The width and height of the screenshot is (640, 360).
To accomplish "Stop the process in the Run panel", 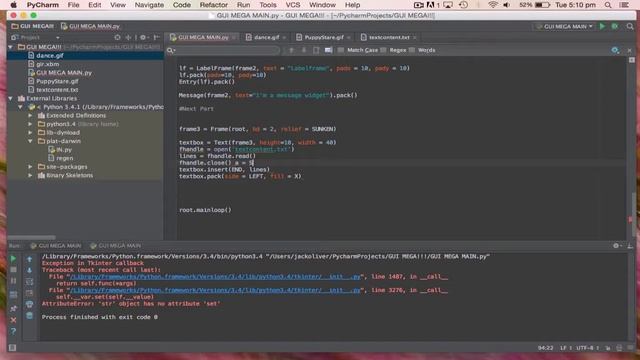I will 13,270.
